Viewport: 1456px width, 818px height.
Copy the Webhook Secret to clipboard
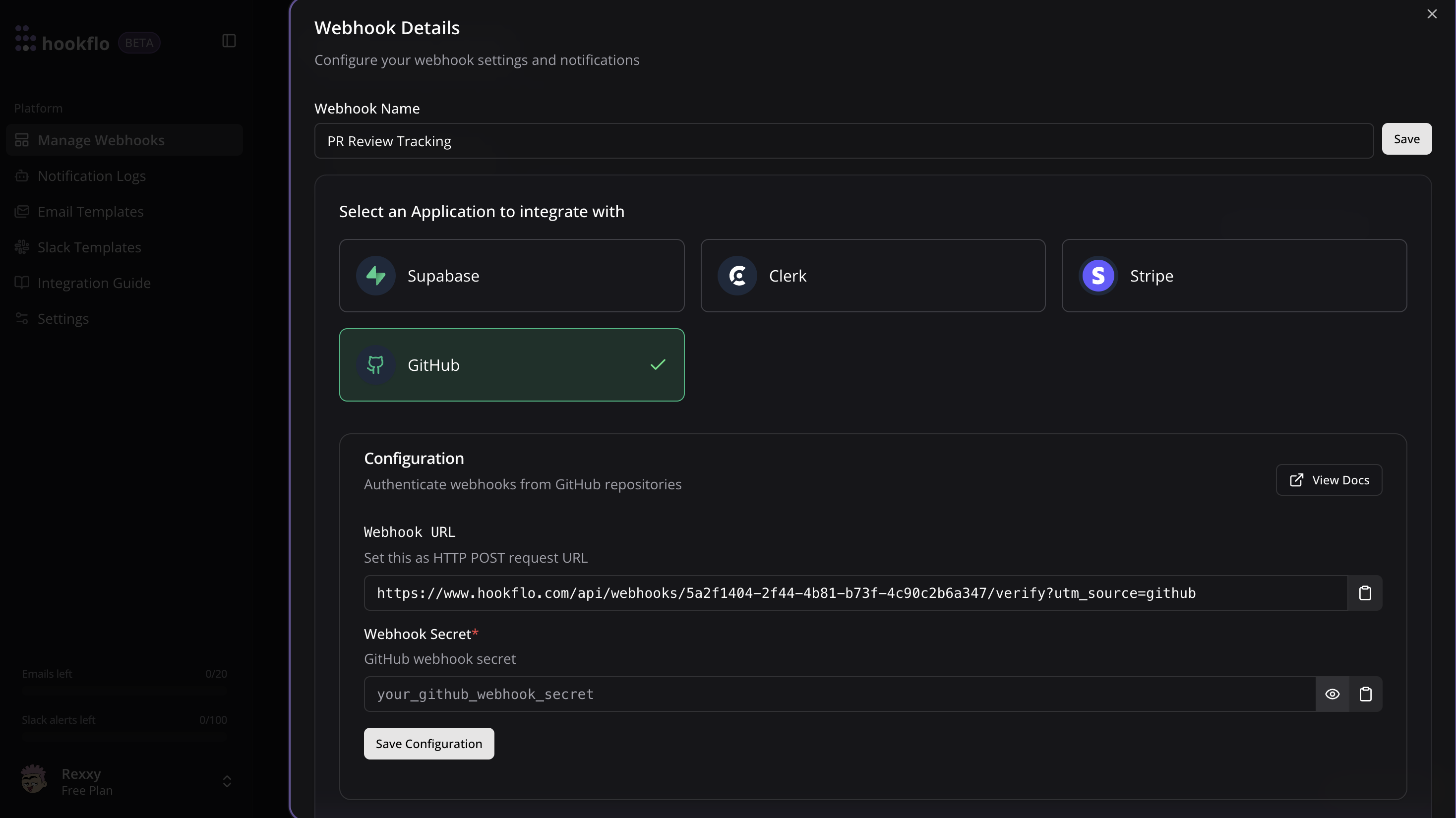click(x=1365, y=694)
